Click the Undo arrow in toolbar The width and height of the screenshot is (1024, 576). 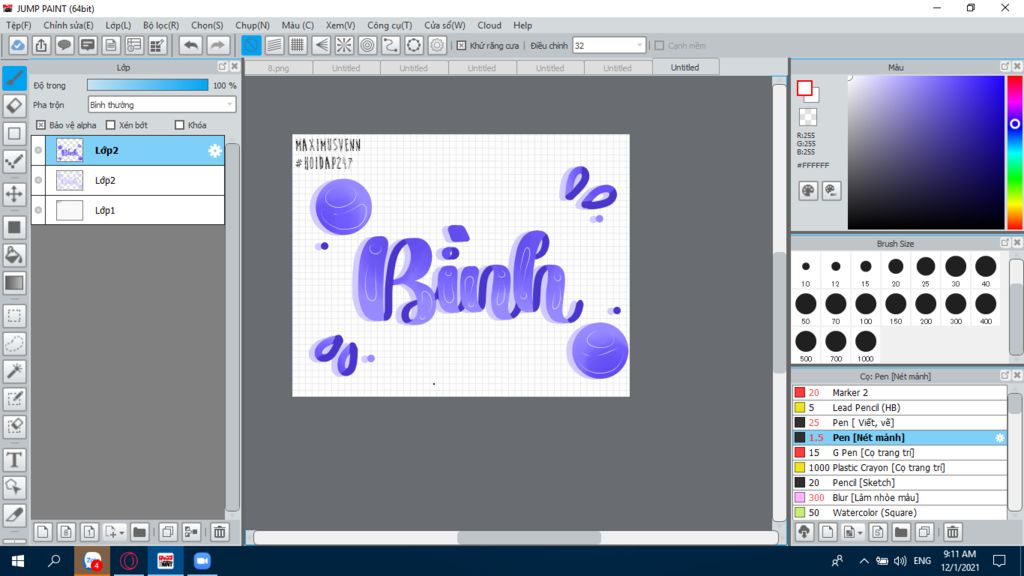tap(191, 45)
